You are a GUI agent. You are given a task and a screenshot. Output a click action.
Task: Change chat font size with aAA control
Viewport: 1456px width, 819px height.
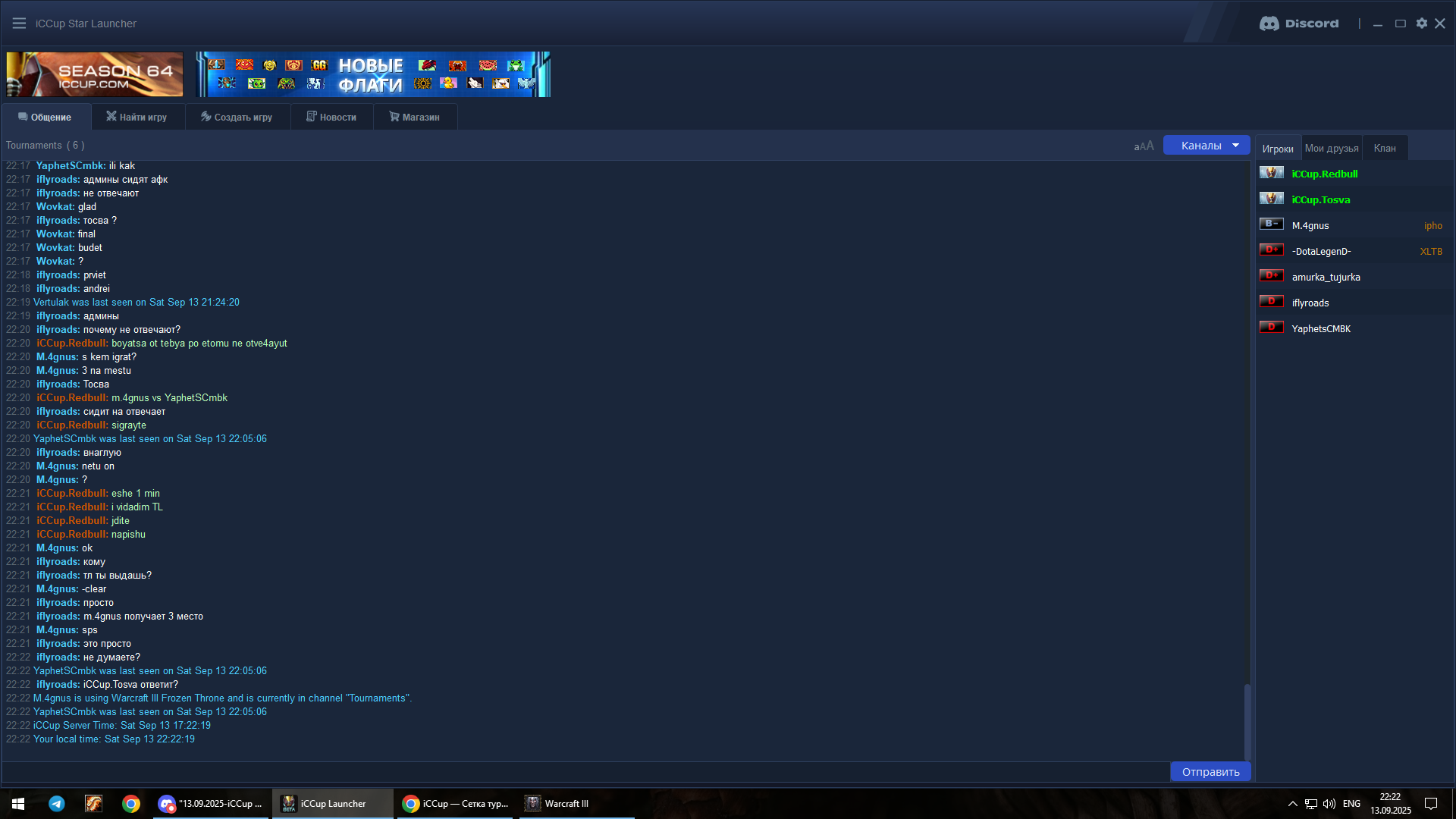[x=1144, y=146]
